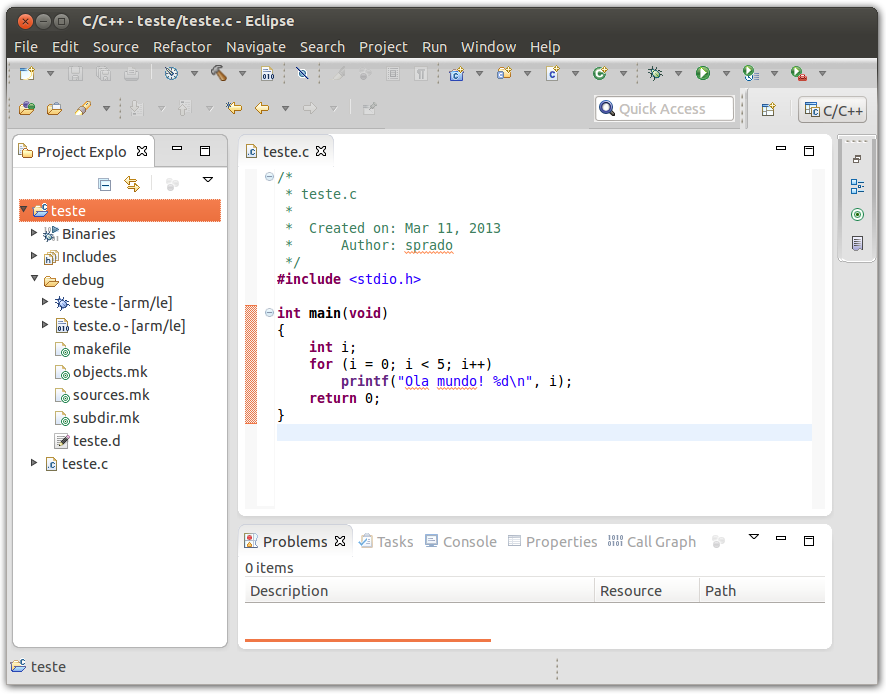The image size is (886, 697).
Task: Select teste.d in the project tree
Action: pos(88,441)
